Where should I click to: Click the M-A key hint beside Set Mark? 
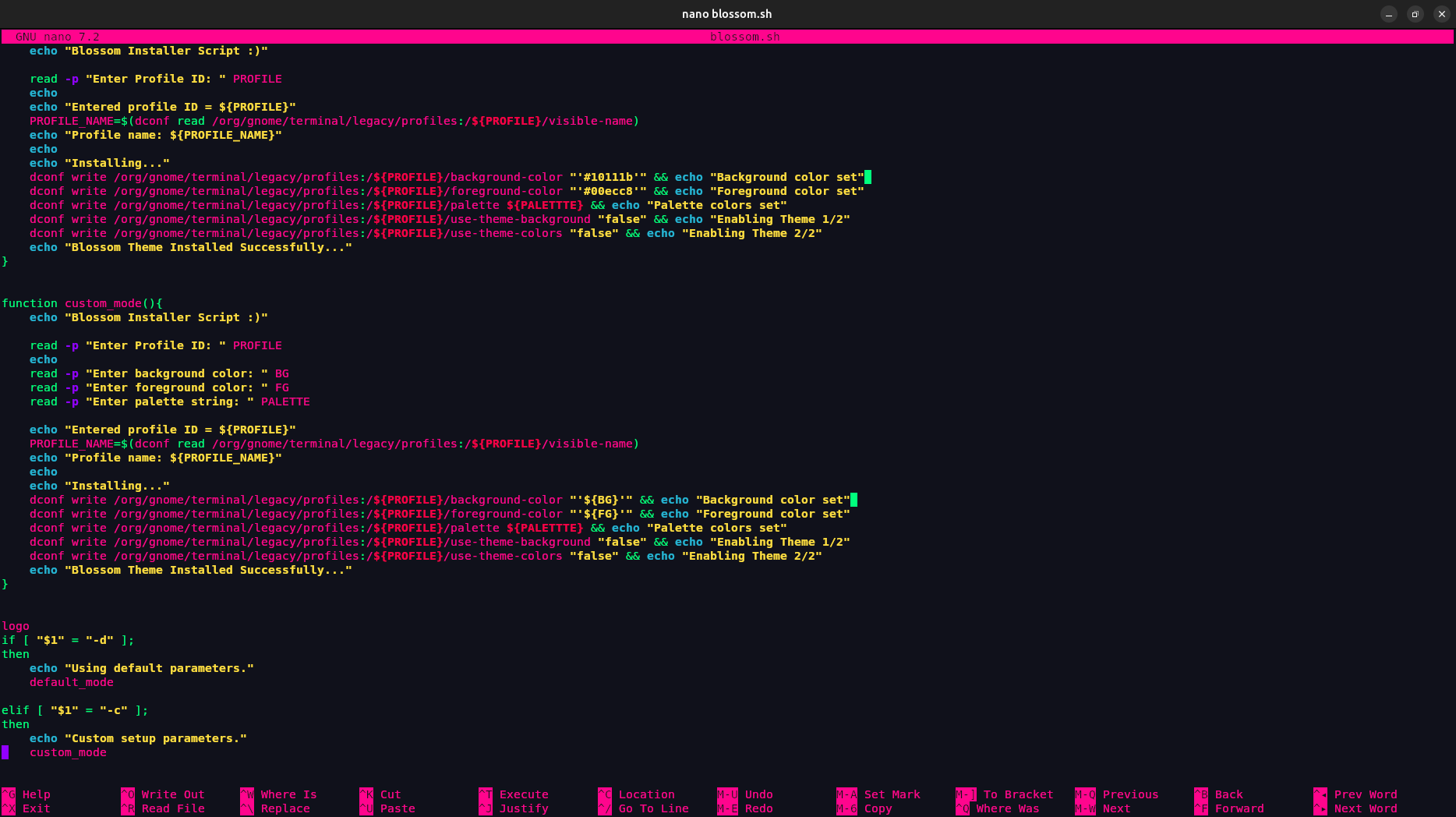click(x=846, y=794)
